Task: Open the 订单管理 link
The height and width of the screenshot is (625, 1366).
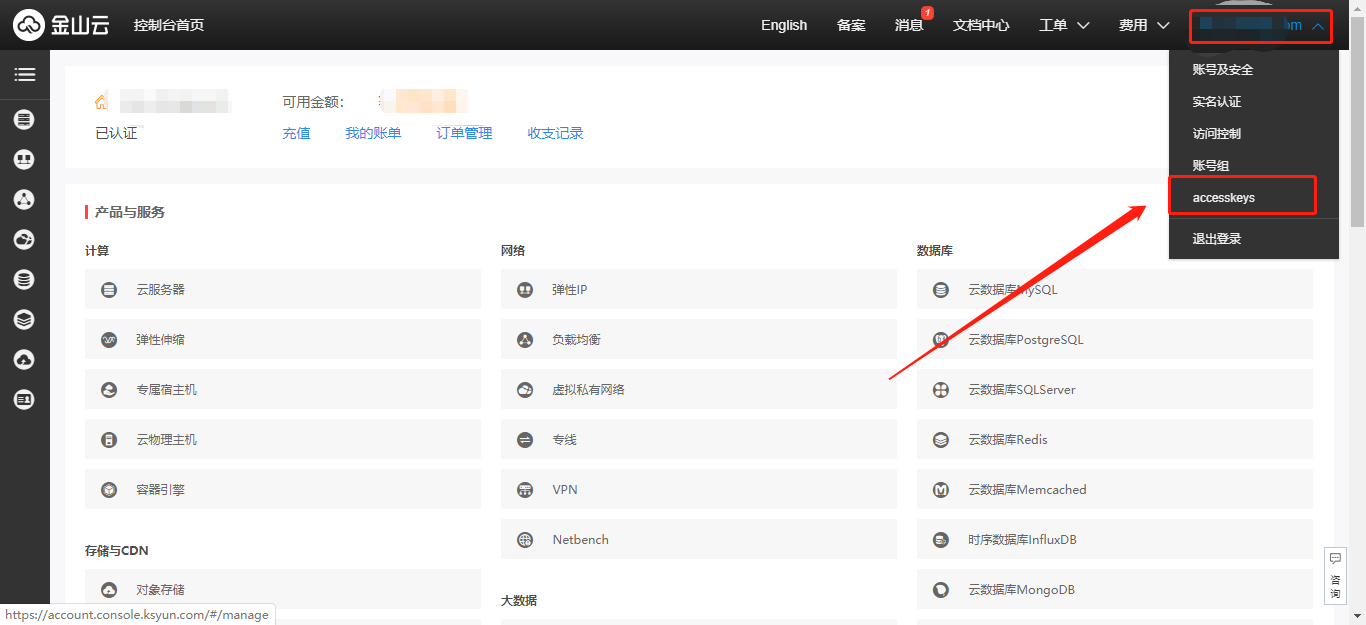Action: tap(464, 133)
